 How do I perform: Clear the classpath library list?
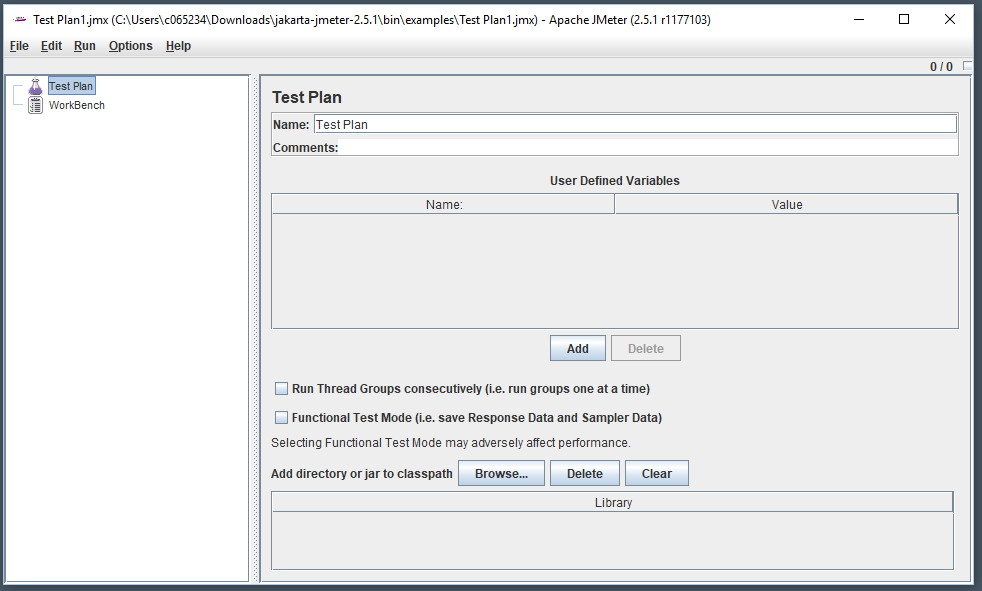656,474
